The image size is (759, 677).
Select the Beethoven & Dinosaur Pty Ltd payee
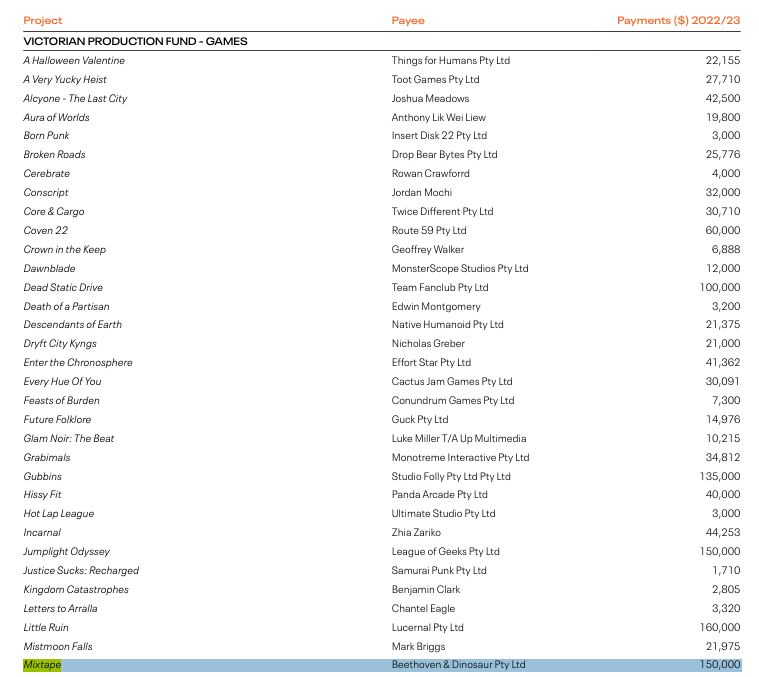(458, 665)
